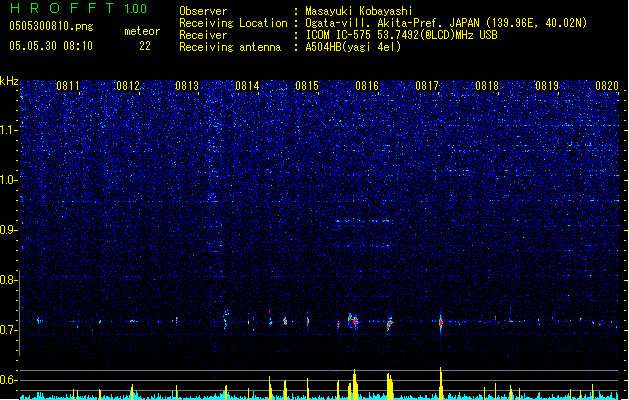
Task: Click the Receiver field label
Action: point(203,35)
